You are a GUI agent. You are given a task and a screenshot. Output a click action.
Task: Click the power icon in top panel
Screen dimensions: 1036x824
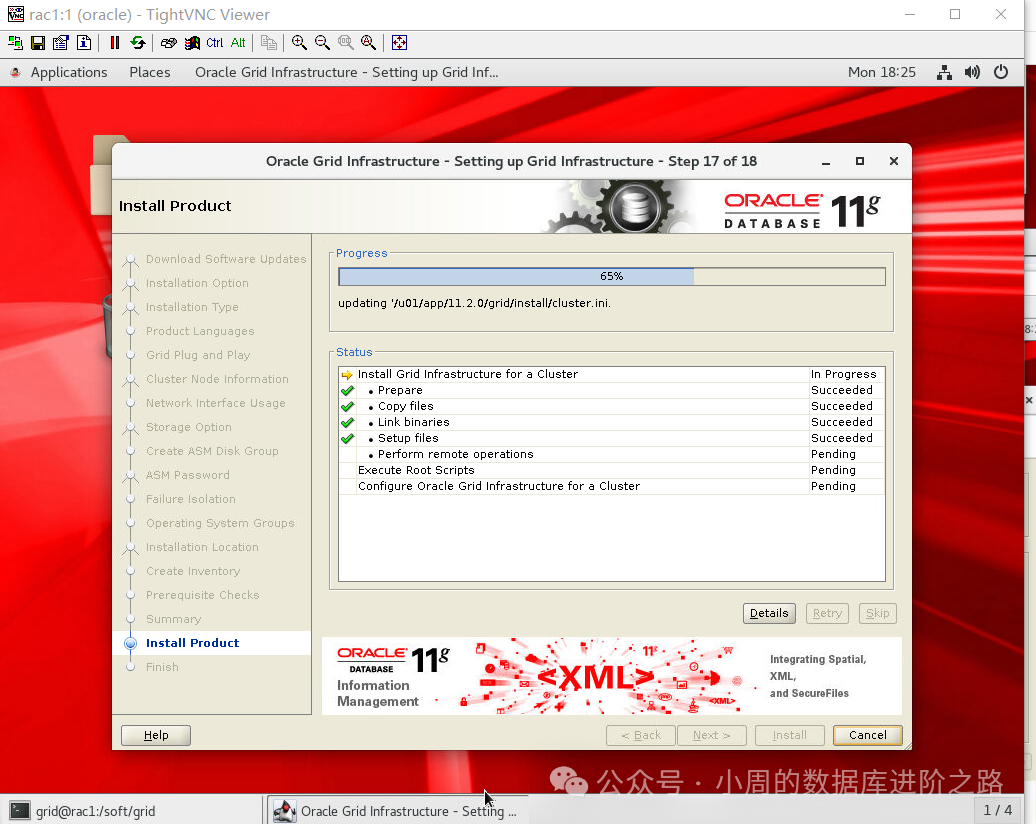point(1001,72)
